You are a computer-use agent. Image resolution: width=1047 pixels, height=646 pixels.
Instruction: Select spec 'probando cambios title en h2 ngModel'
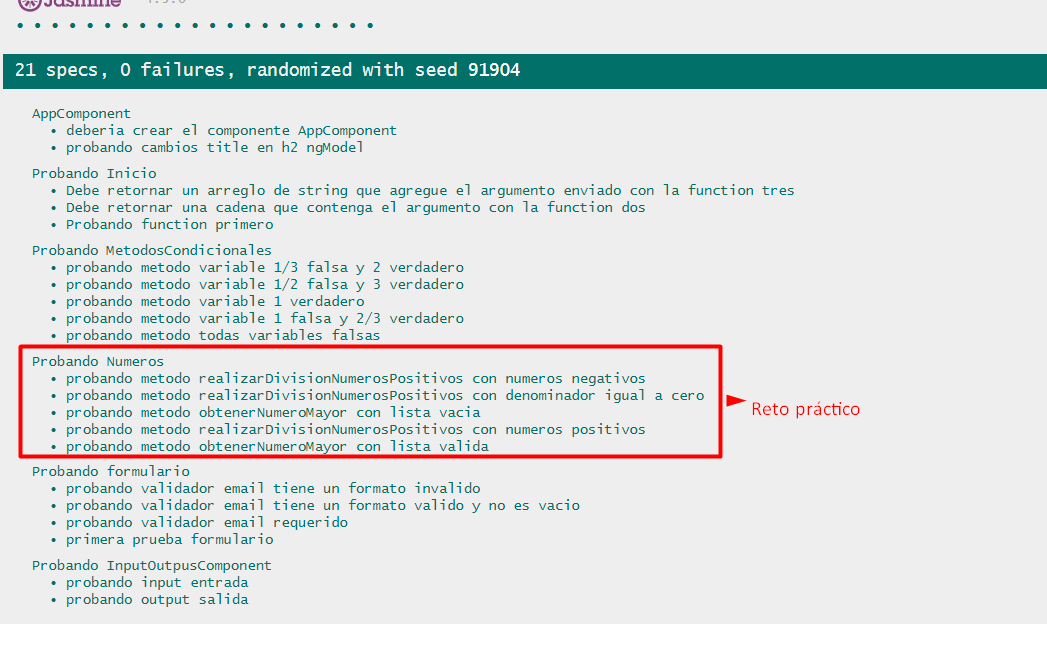click(217, 147)
